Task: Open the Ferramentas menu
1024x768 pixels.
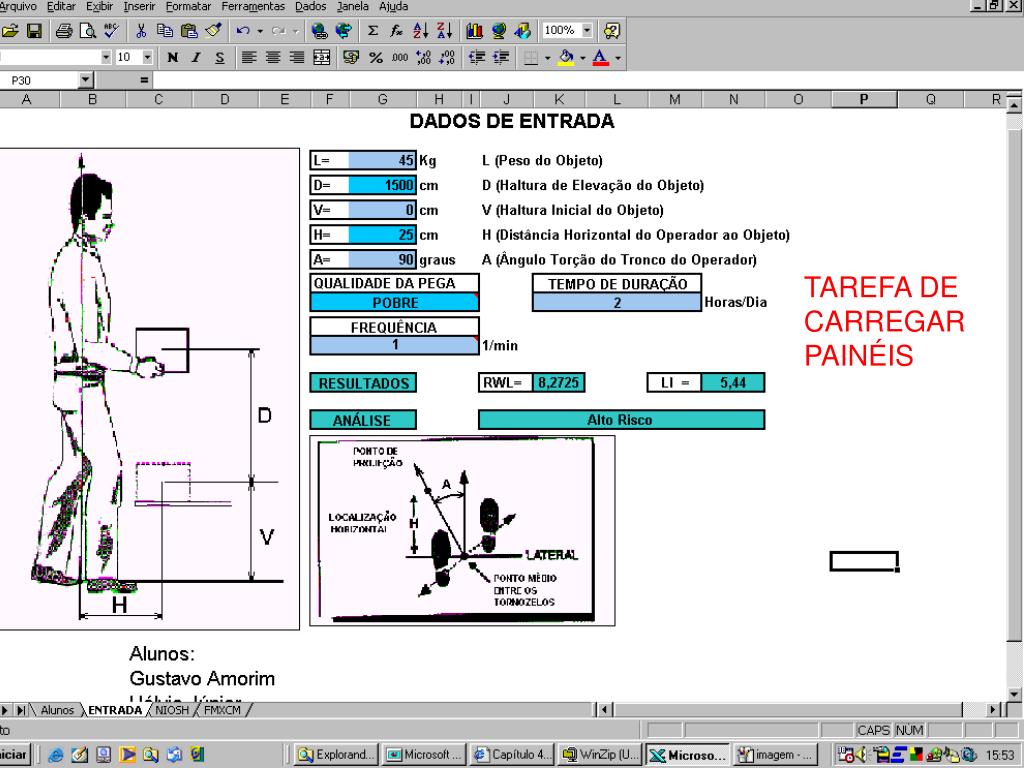Action: pos(251,7)
